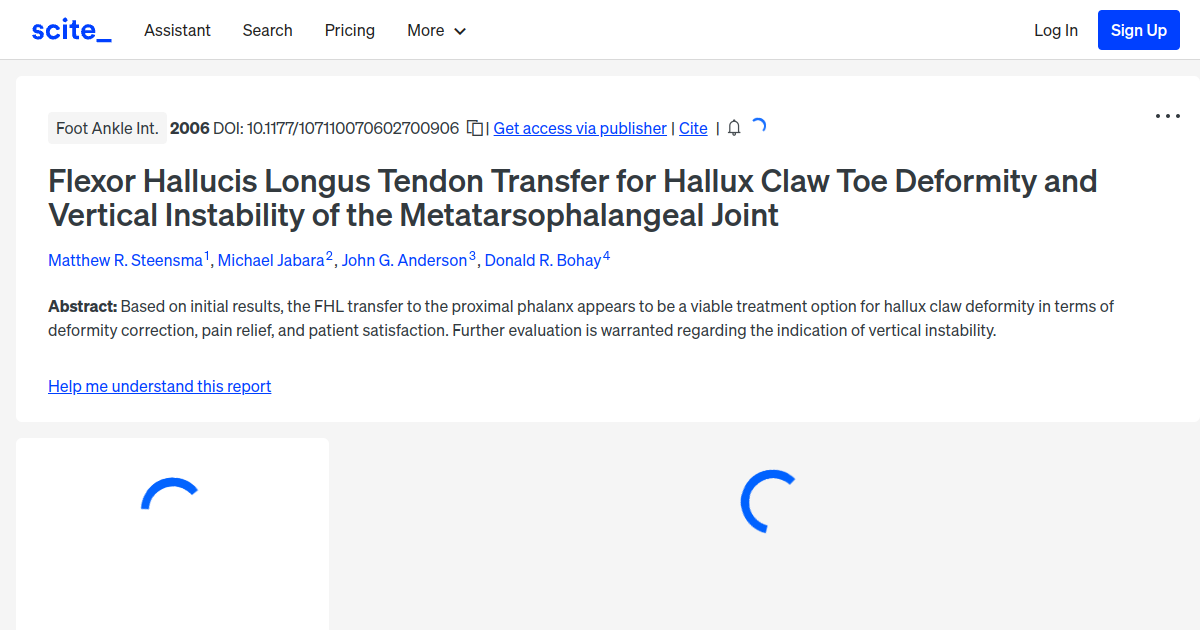The image size is (1200, 630).
Task: Click author John G. Anderson
Action: (404, 260)
